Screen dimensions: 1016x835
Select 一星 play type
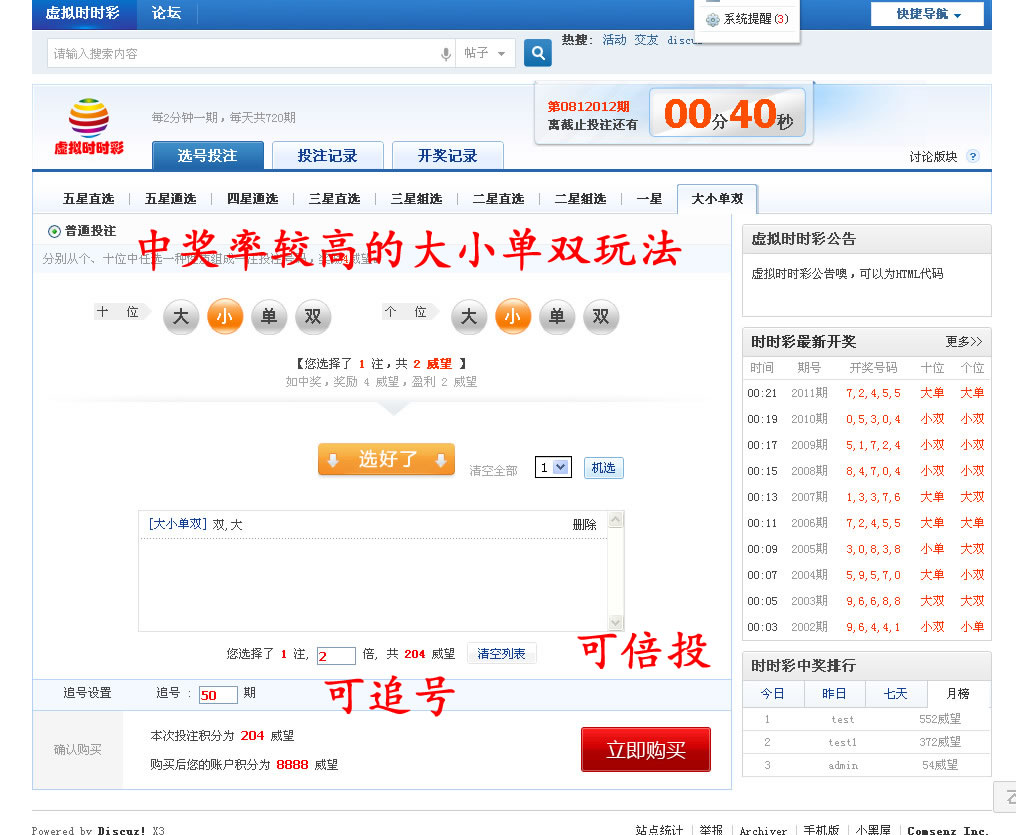(649, 199)
